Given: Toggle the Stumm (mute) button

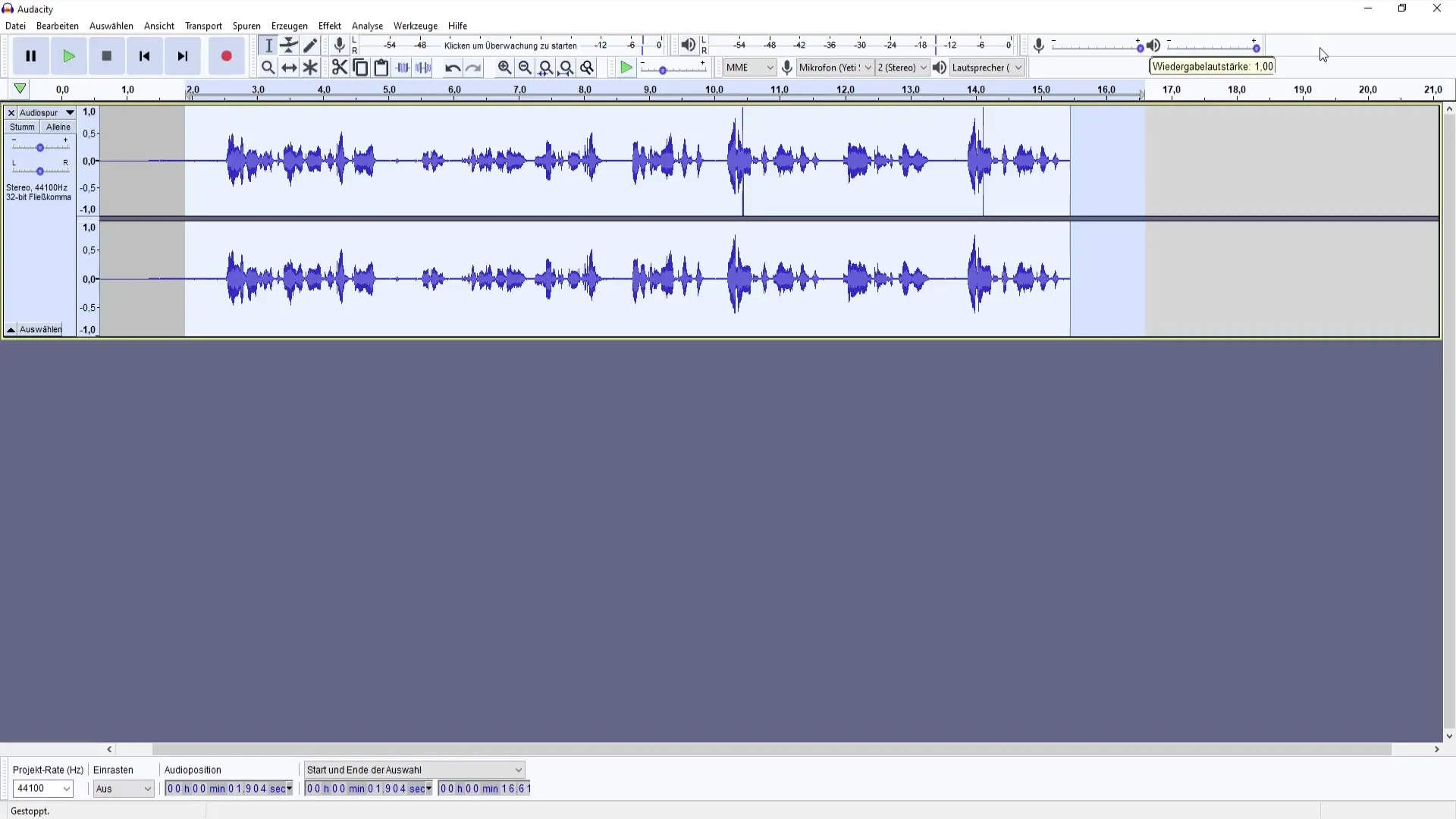Looking at the screenshot, I should coord(22,127).
